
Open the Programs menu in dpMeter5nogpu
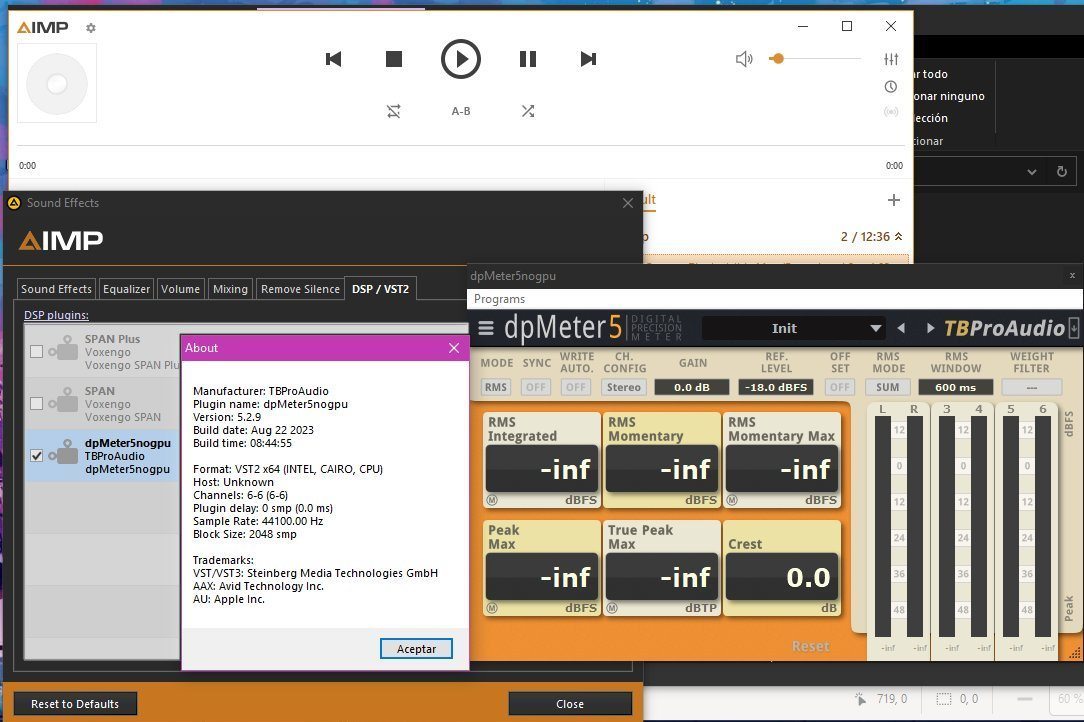(x=499, y=299)
